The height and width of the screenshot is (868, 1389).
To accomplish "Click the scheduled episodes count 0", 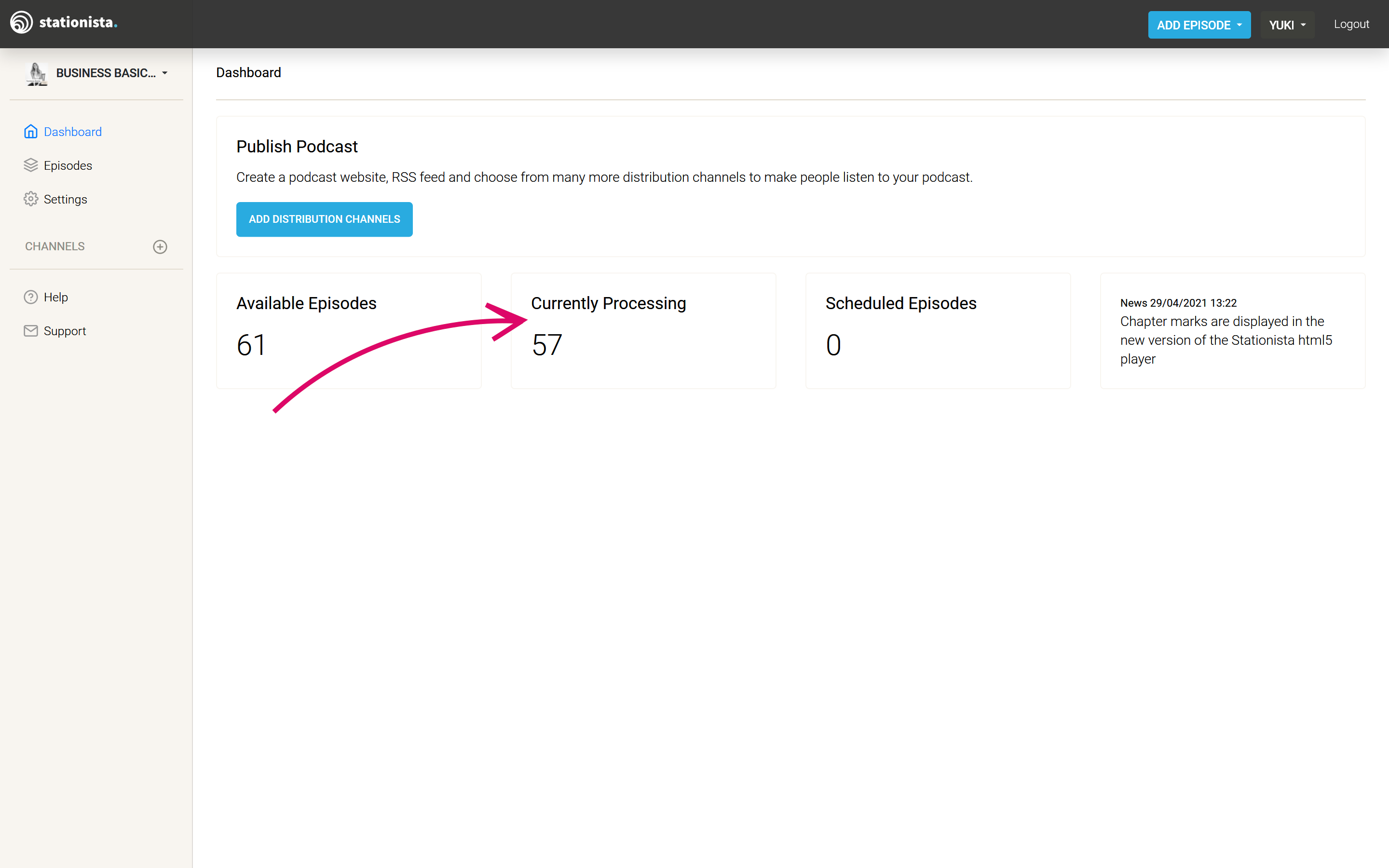I will [833, 345].
